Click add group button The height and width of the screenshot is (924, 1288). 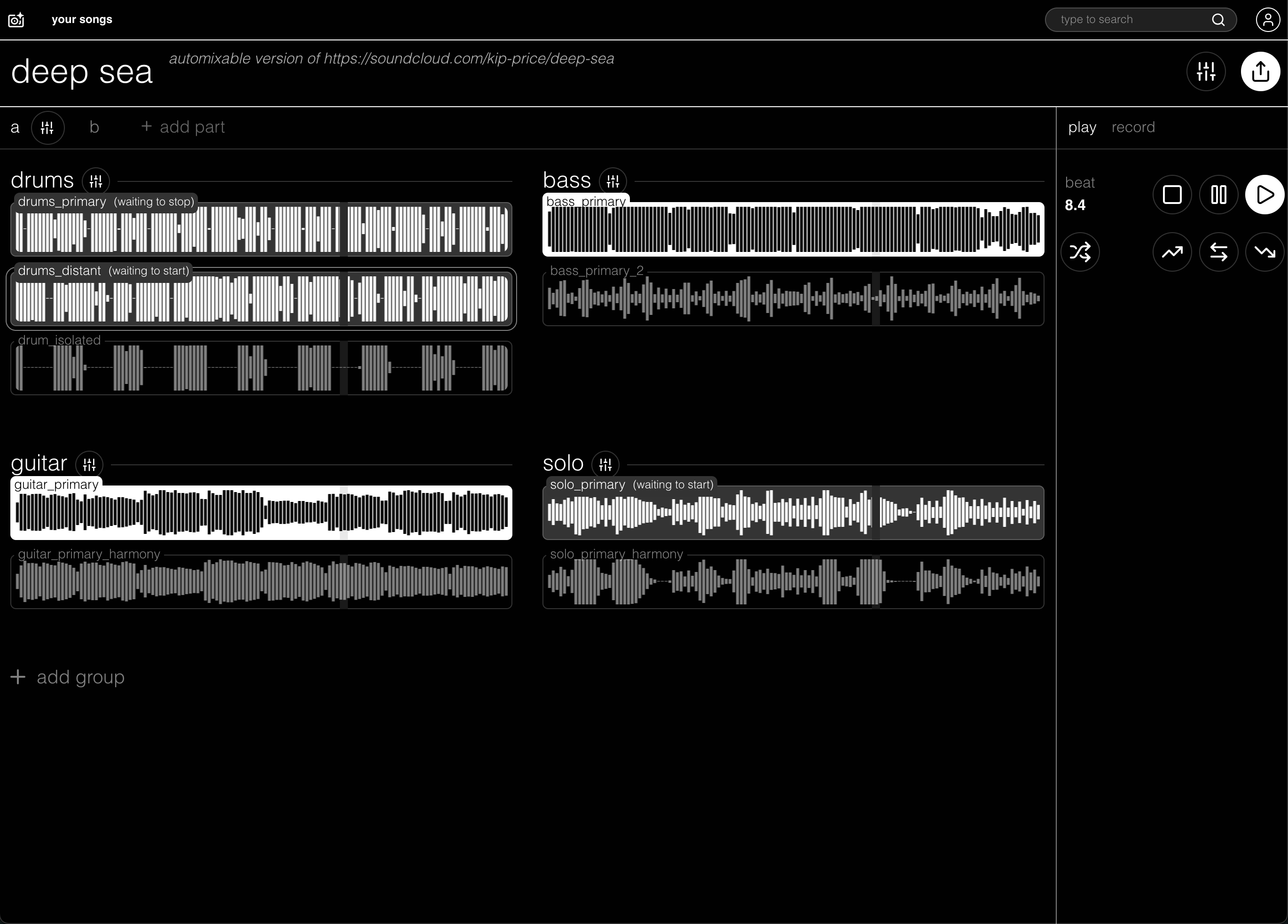(x=68, y=677)
